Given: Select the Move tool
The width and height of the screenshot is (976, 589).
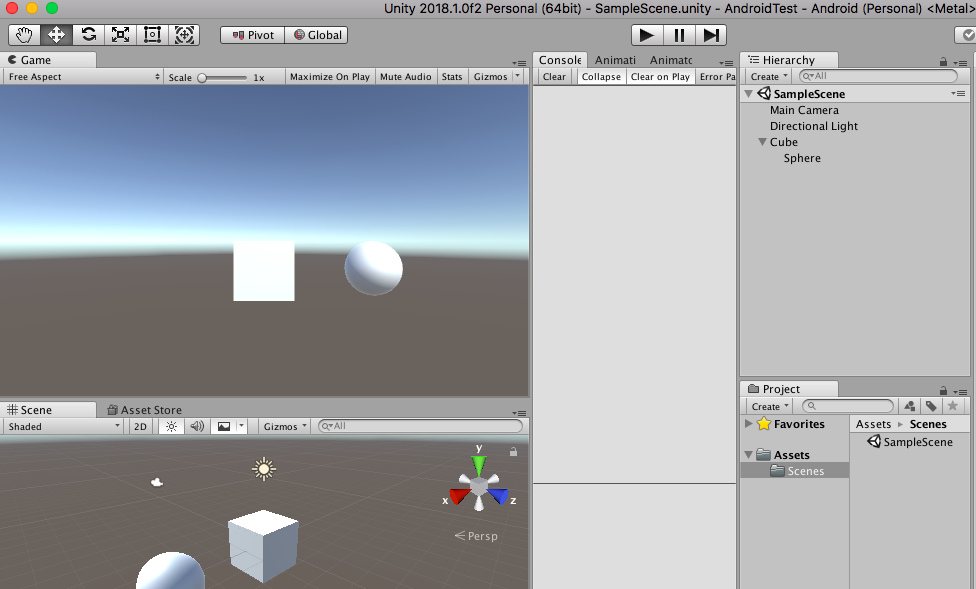Looking at the screenshot, I should tap(56, 35).
